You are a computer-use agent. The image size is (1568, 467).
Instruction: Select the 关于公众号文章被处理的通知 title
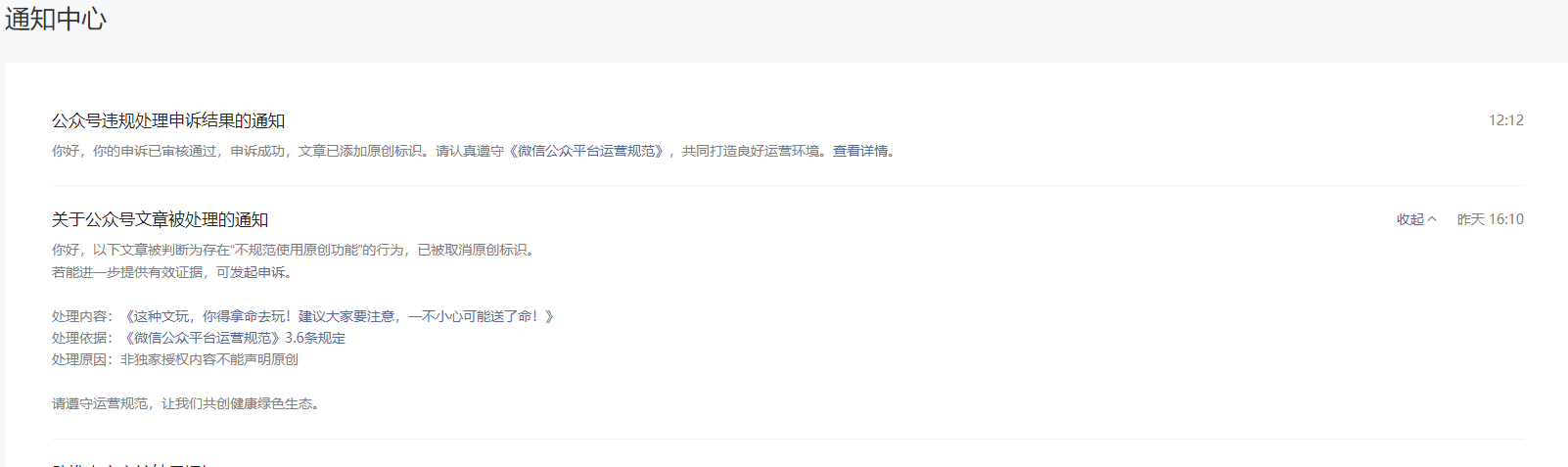(x=160, y=219)
